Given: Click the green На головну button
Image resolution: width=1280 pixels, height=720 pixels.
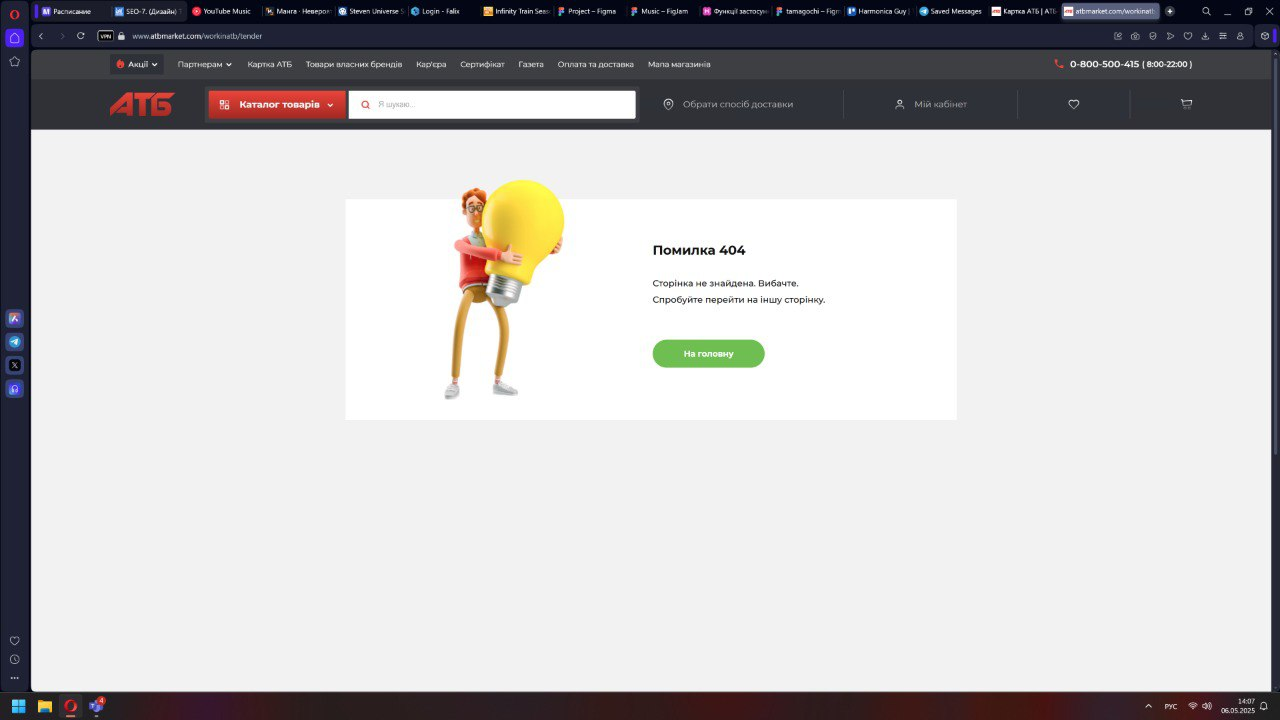Looking at the screenshot, I should click(x=708, y=354).
